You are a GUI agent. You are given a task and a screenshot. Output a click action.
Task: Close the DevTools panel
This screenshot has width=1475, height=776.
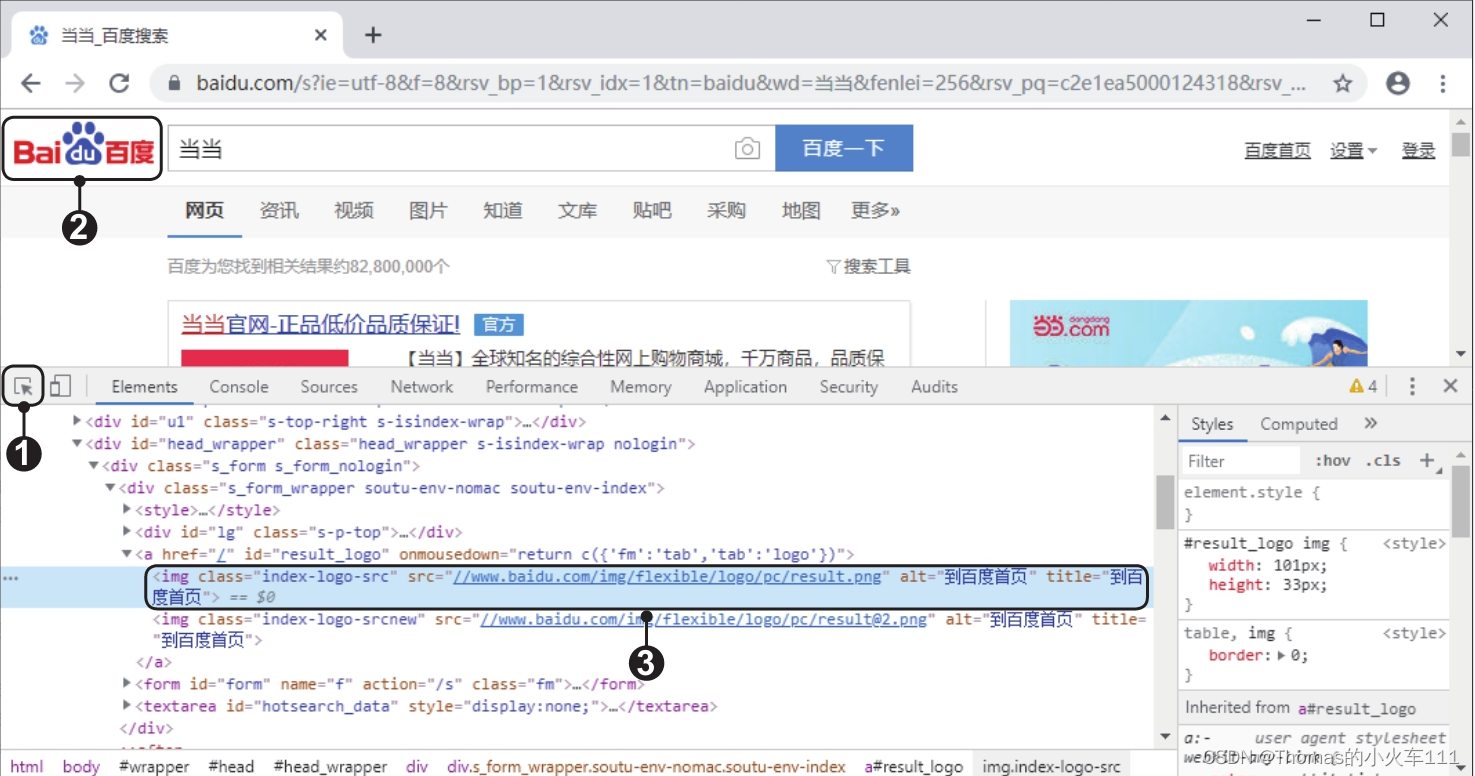click(1450, 386)
